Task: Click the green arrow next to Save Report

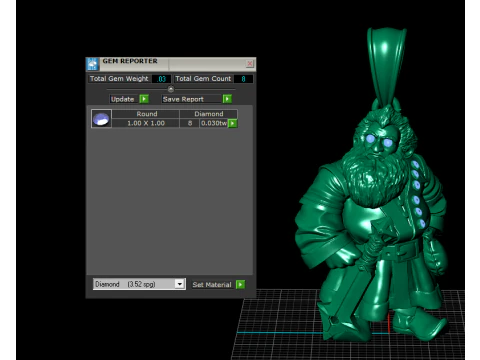Action: [227, 99]
